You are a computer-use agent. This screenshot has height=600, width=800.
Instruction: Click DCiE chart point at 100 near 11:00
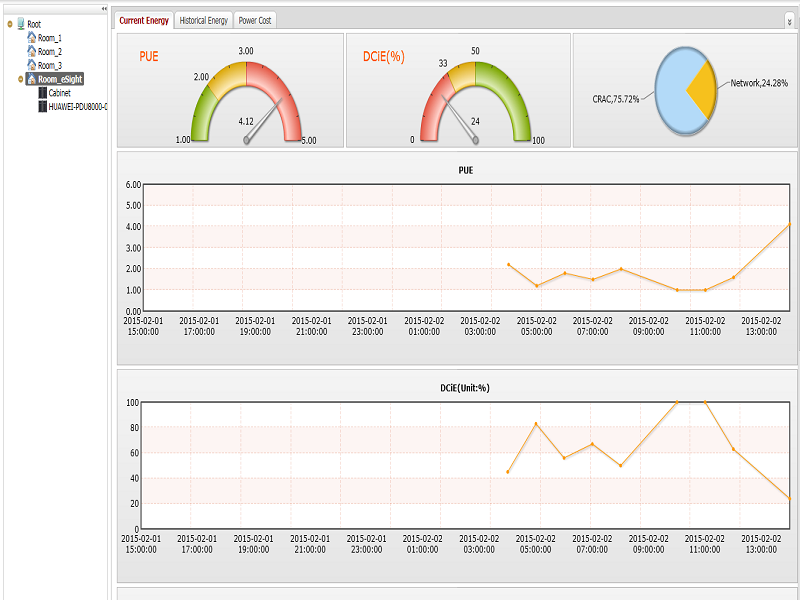pos(705,402)
